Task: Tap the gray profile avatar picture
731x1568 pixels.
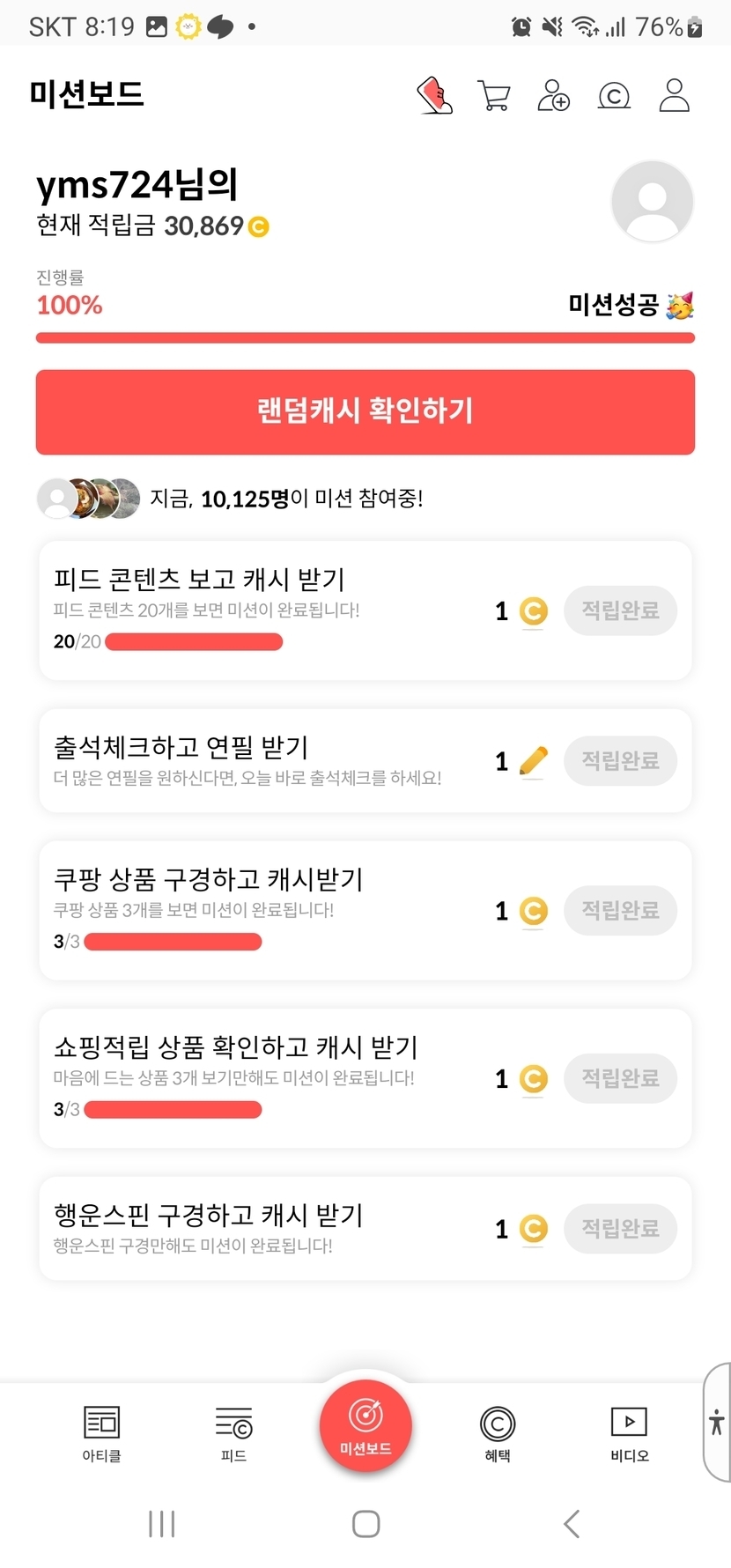Action: coord(652,202)
